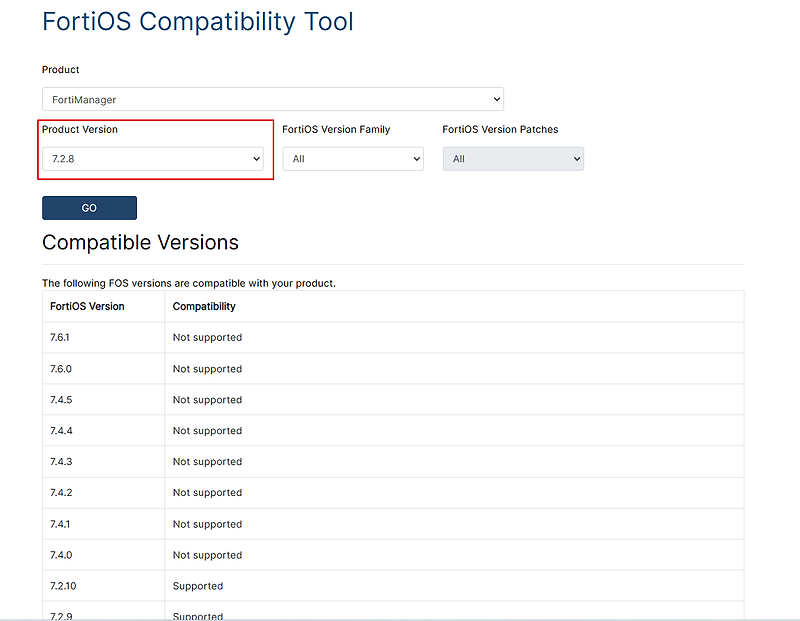The image size is (800, 621).
Task: Open the Product Version dropdown showing 7.2.8
Action: [x=152, y=158]
